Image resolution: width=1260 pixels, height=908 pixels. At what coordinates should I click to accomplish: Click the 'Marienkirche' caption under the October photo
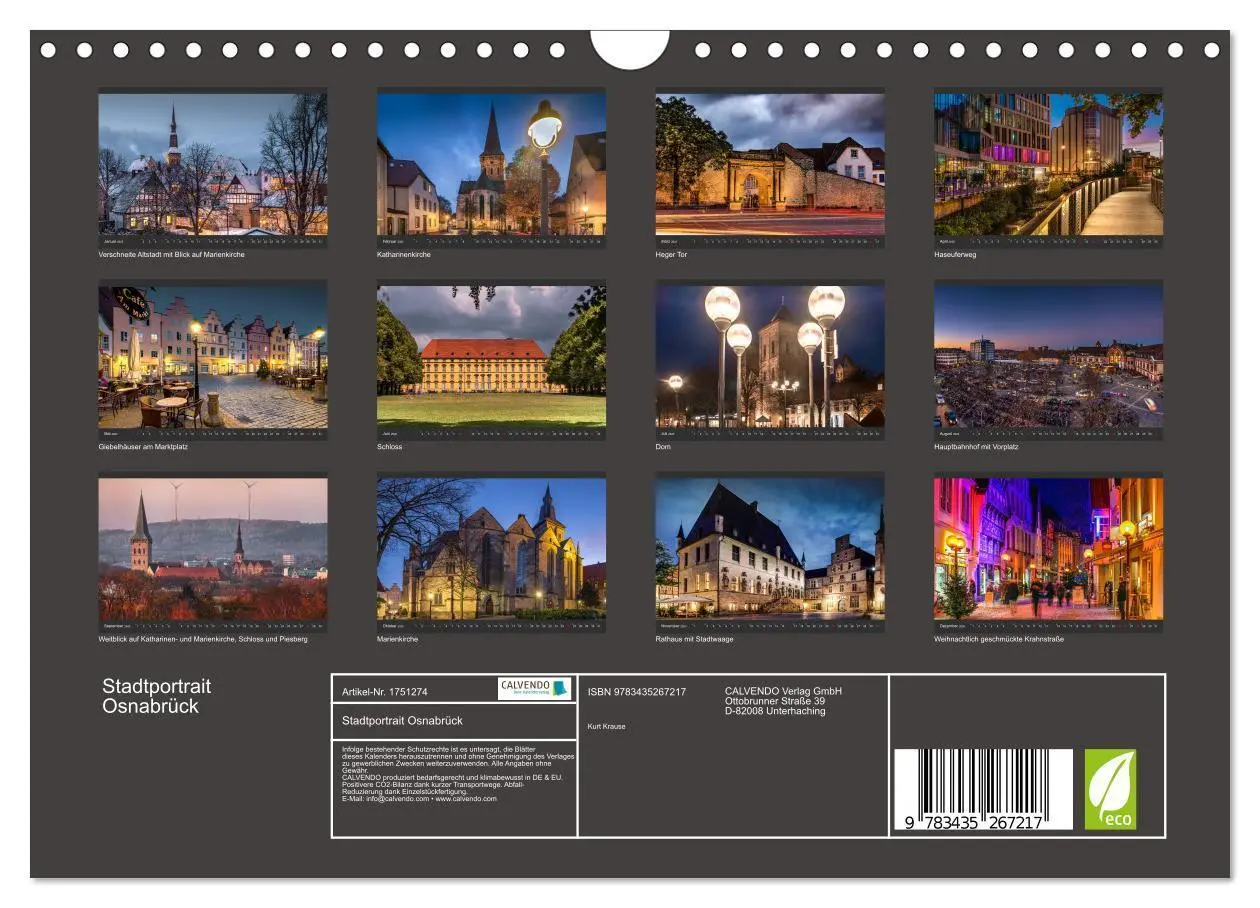(396, 639)
